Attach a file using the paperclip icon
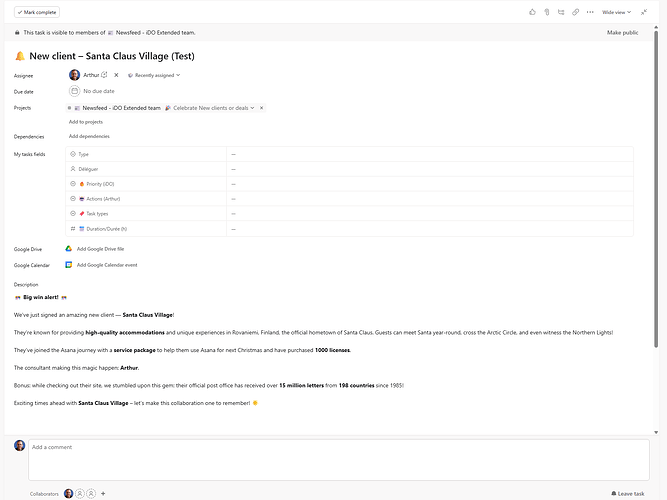Image resolution: width=667 pixels, height=500 pixels. (547, 12)
